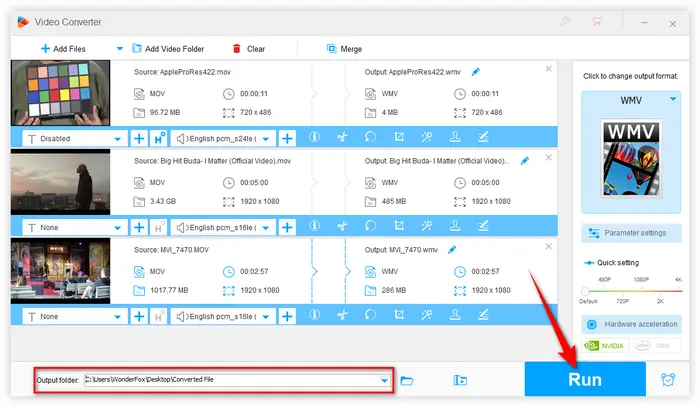
Task: Open metadata edit icon for MVI_7470 row
Action: pos(483,315)
